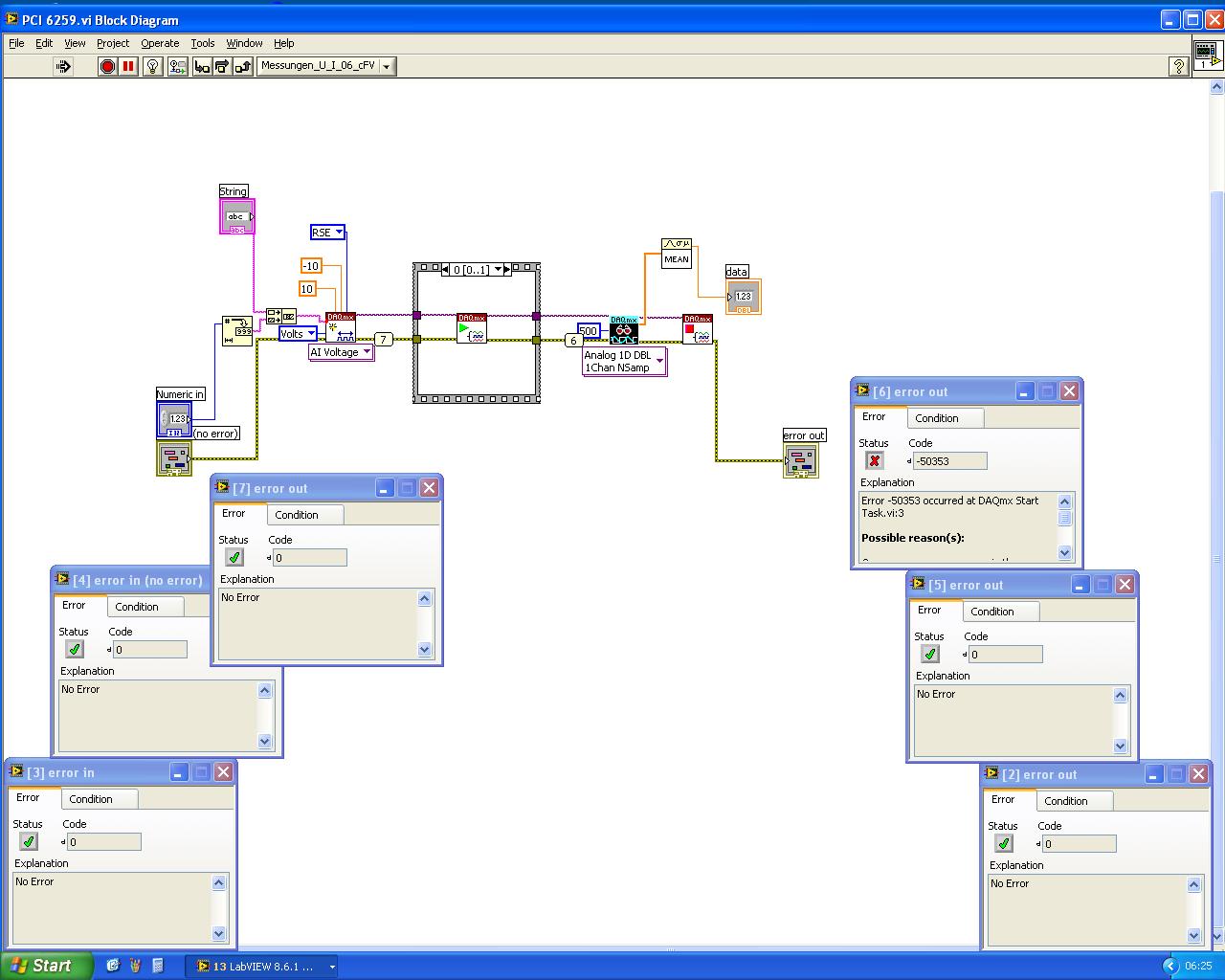
Task: Click the Step Out toolbar button
Action: tap(243, 66)
